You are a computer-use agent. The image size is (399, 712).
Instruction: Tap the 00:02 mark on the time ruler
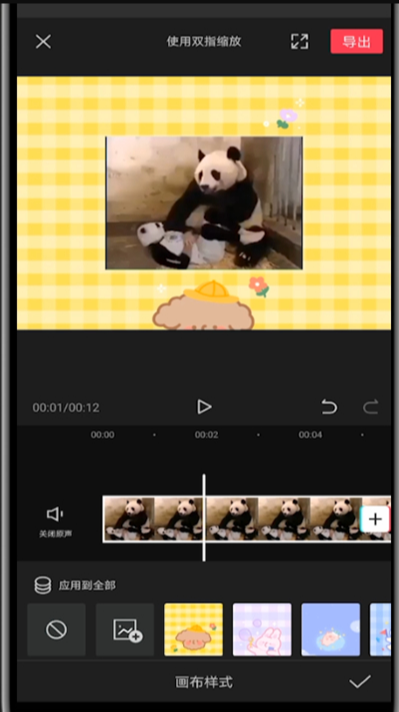(207, 435)
